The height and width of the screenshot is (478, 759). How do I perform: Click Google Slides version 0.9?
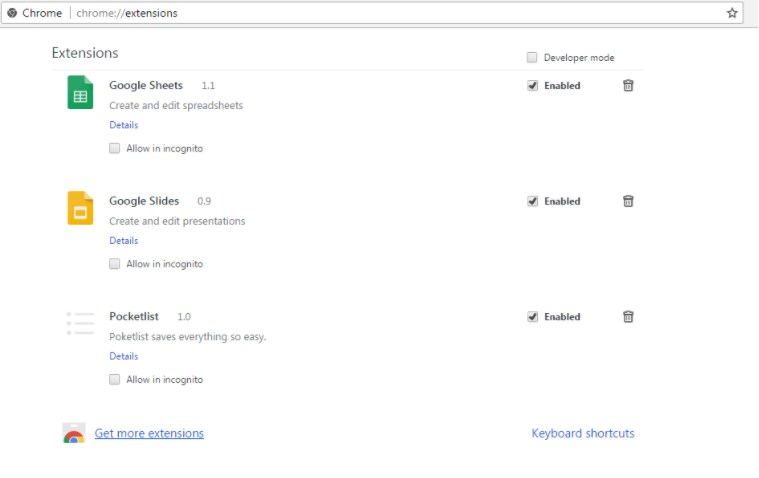coord(204,201)
